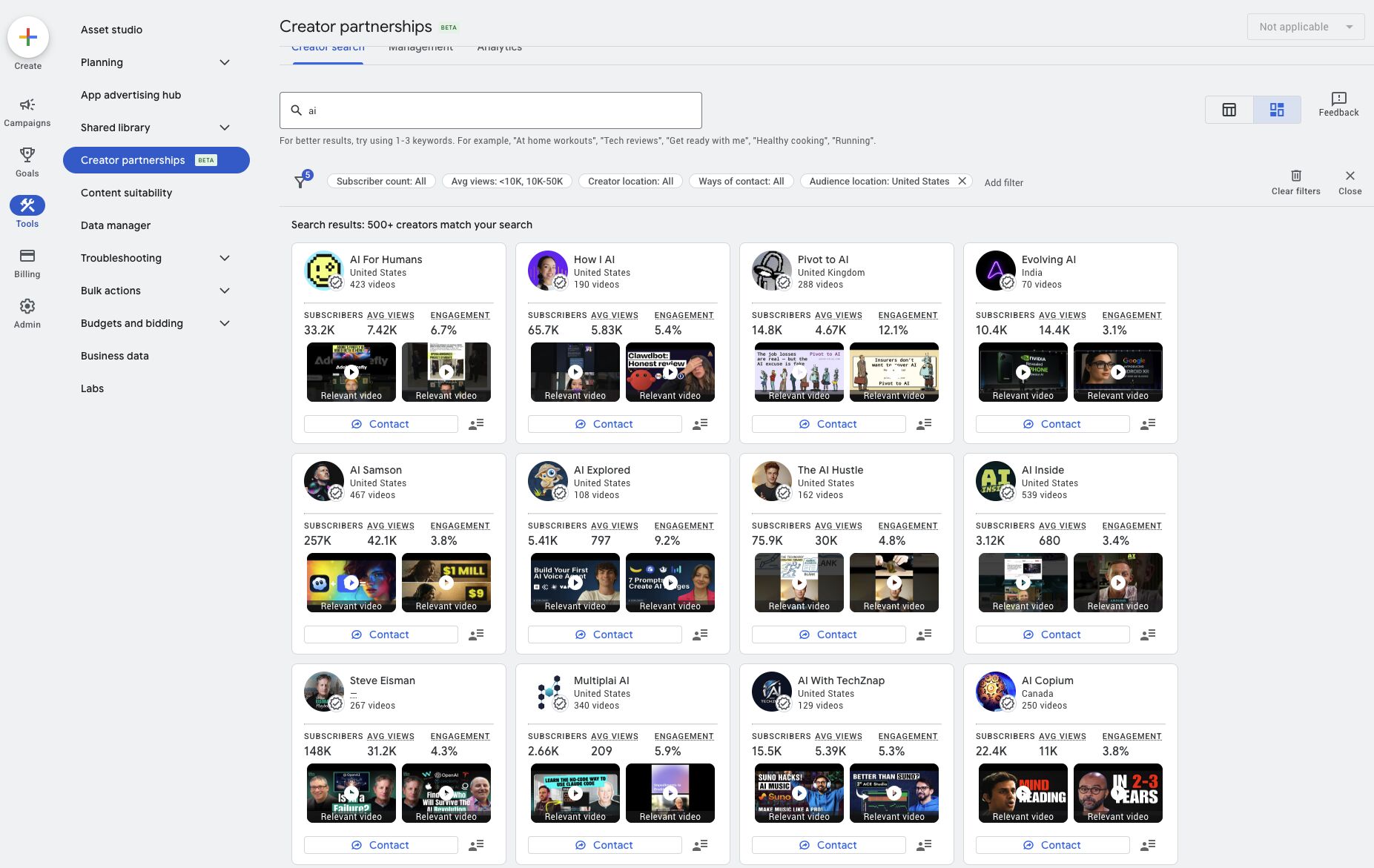Click the Billing icon in the sidebar
The height and width of the screenshot is (868, 1374).
pyautogui.click(x=27, y=262)
